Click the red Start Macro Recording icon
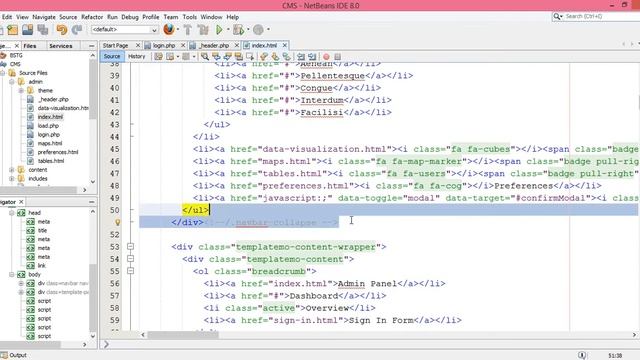640x360 pixels. (326, 57)
